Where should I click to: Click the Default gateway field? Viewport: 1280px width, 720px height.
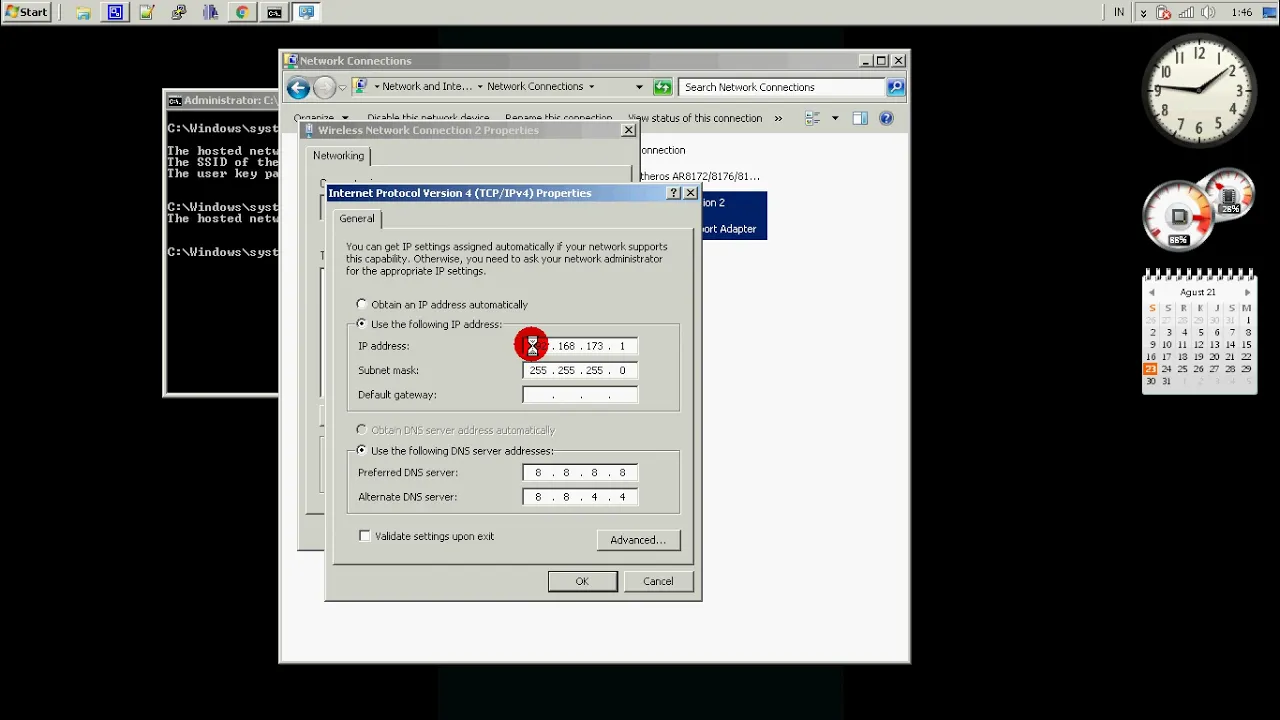point(580,395)
